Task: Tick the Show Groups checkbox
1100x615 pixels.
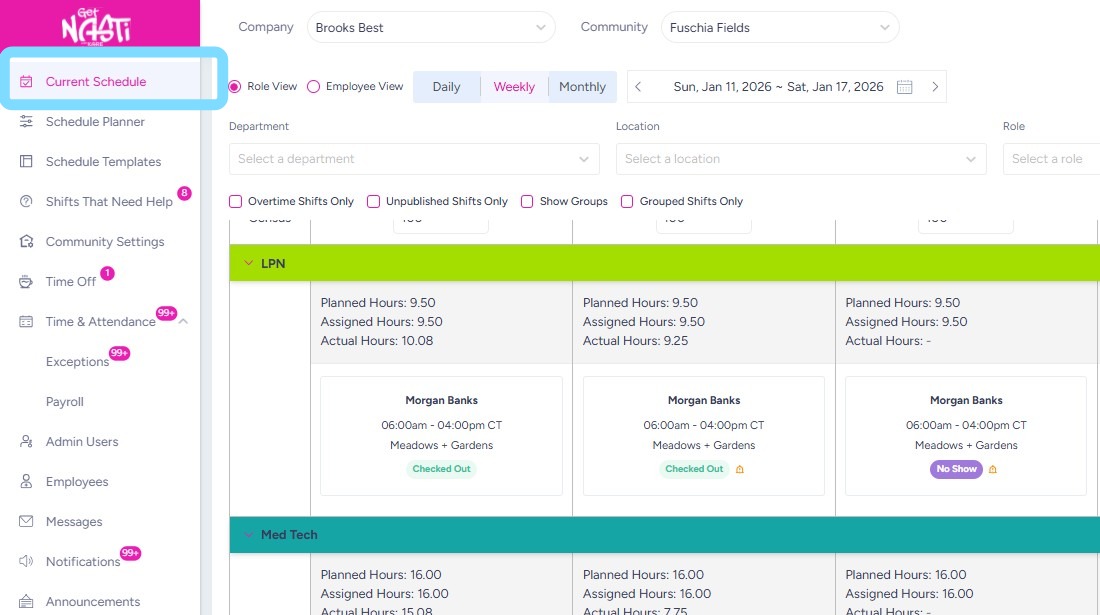Action: (x=527, y=201)
